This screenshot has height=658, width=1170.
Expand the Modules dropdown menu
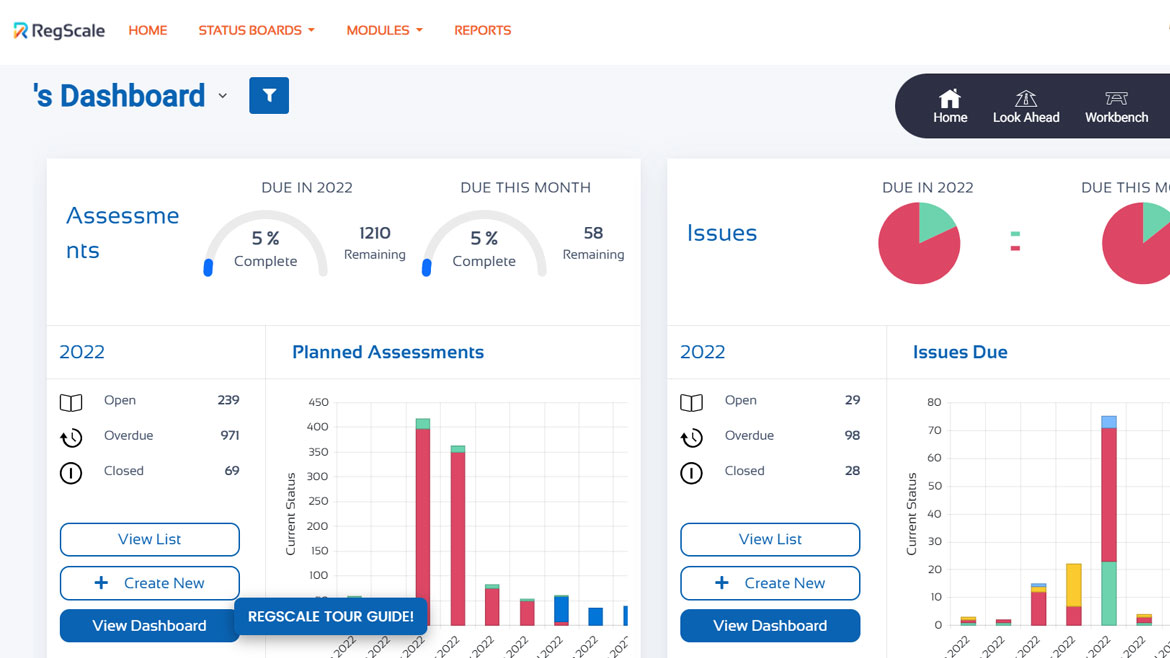[x=384, y=30]
